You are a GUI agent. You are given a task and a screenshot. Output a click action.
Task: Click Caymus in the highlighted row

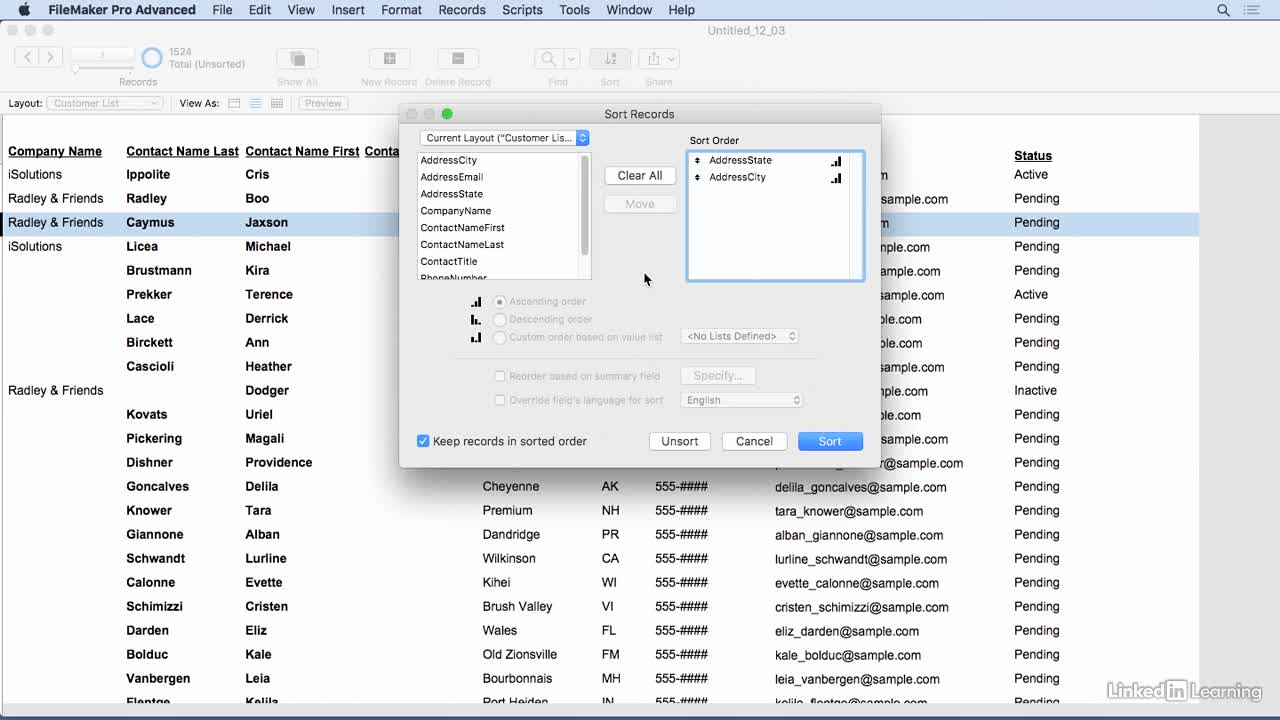pos(150,223)
